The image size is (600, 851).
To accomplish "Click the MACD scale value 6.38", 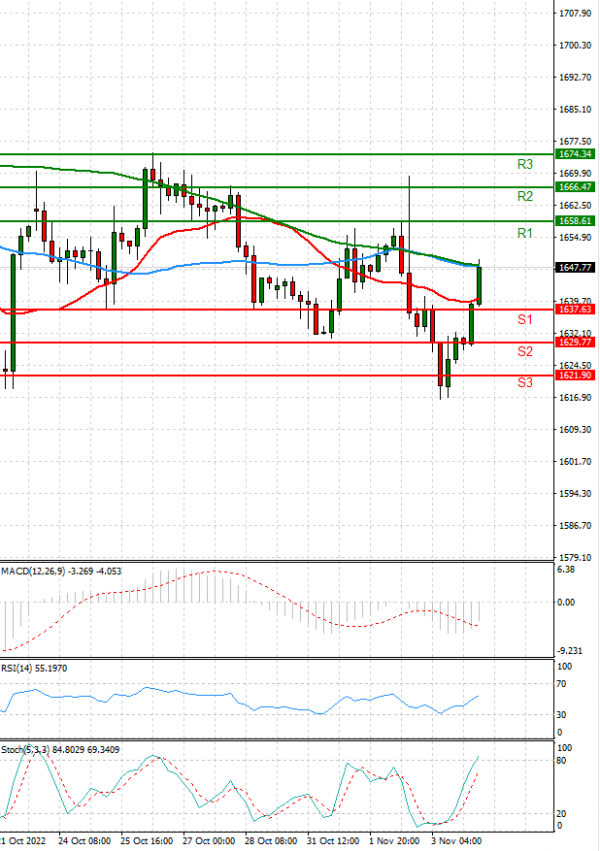I will pos(566,569).
